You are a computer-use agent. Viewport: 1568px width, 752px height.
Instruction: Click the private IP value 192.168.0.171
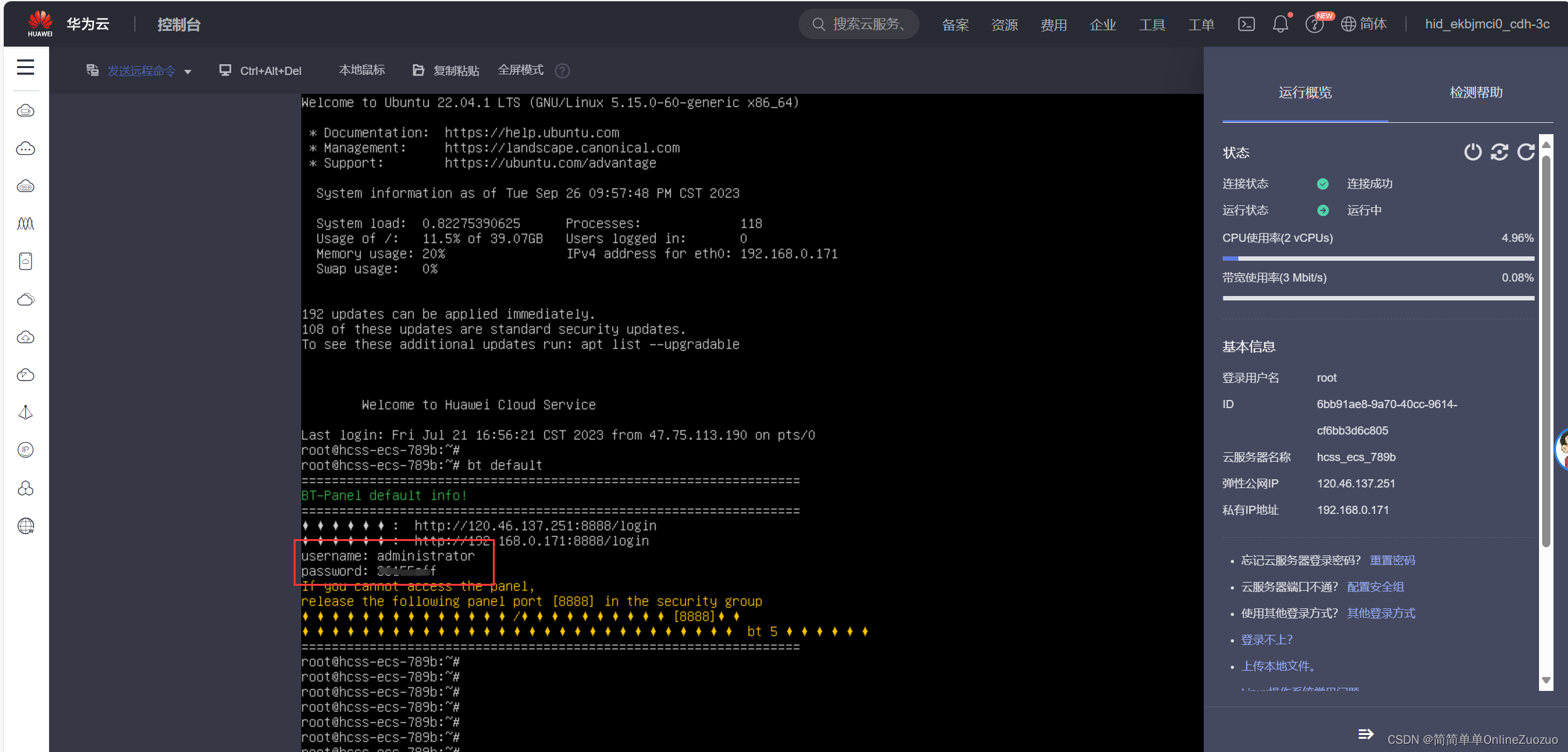1352,510
